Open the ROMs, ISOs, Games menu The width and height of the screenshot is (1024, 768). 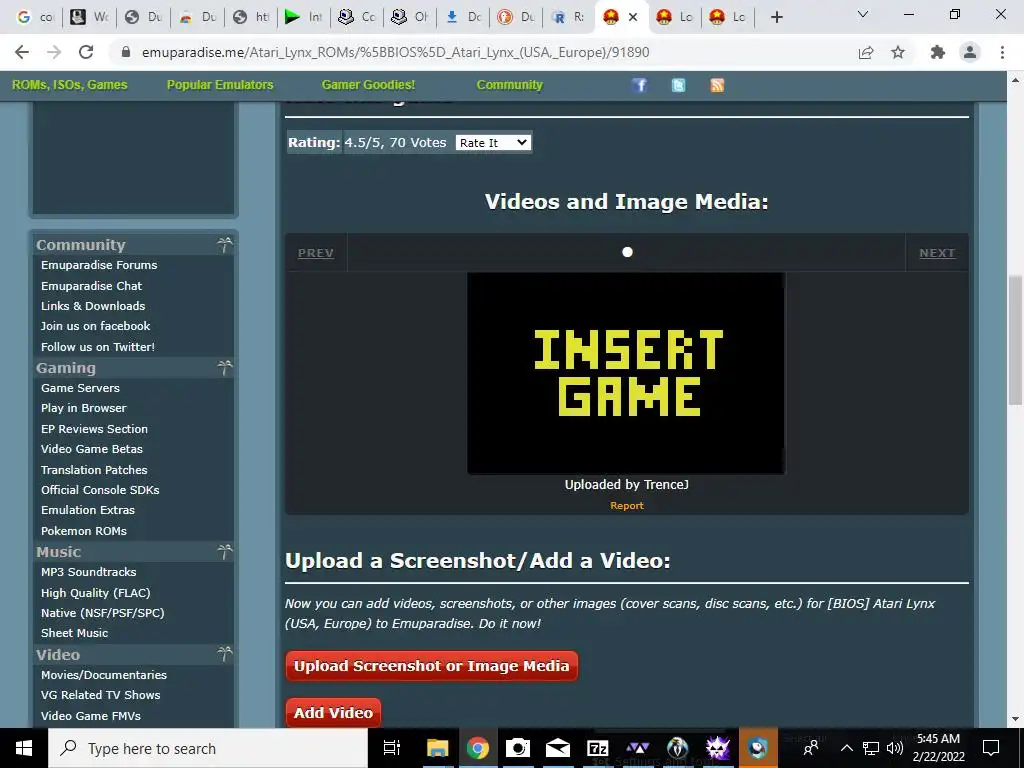70,85
